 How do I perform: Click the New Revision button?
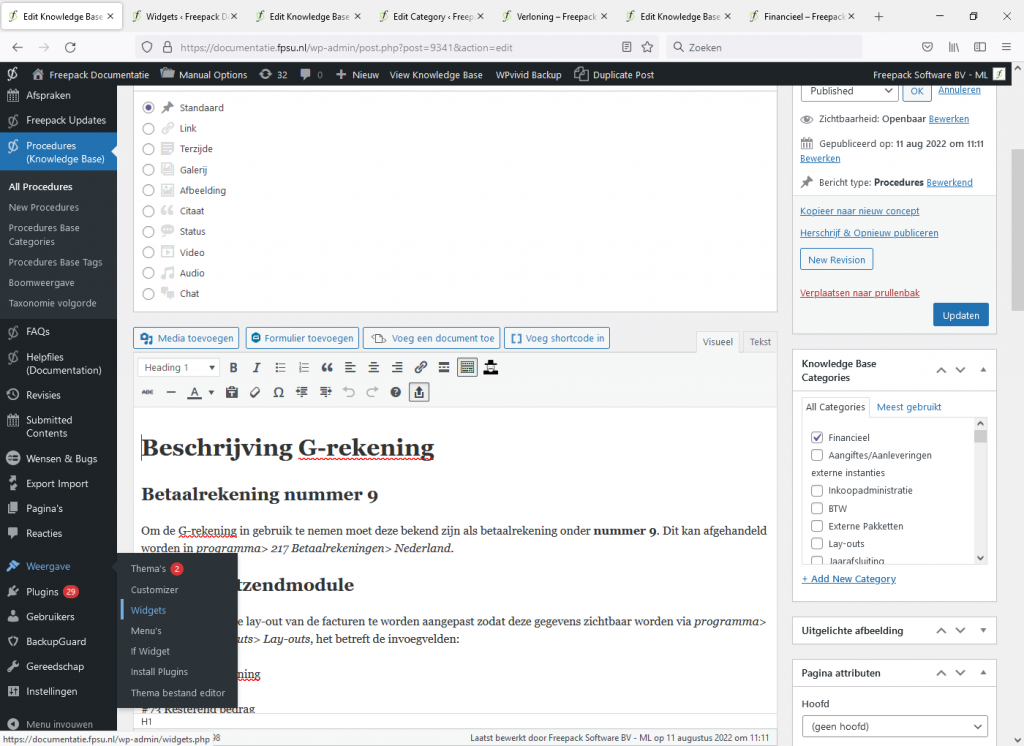837,260
